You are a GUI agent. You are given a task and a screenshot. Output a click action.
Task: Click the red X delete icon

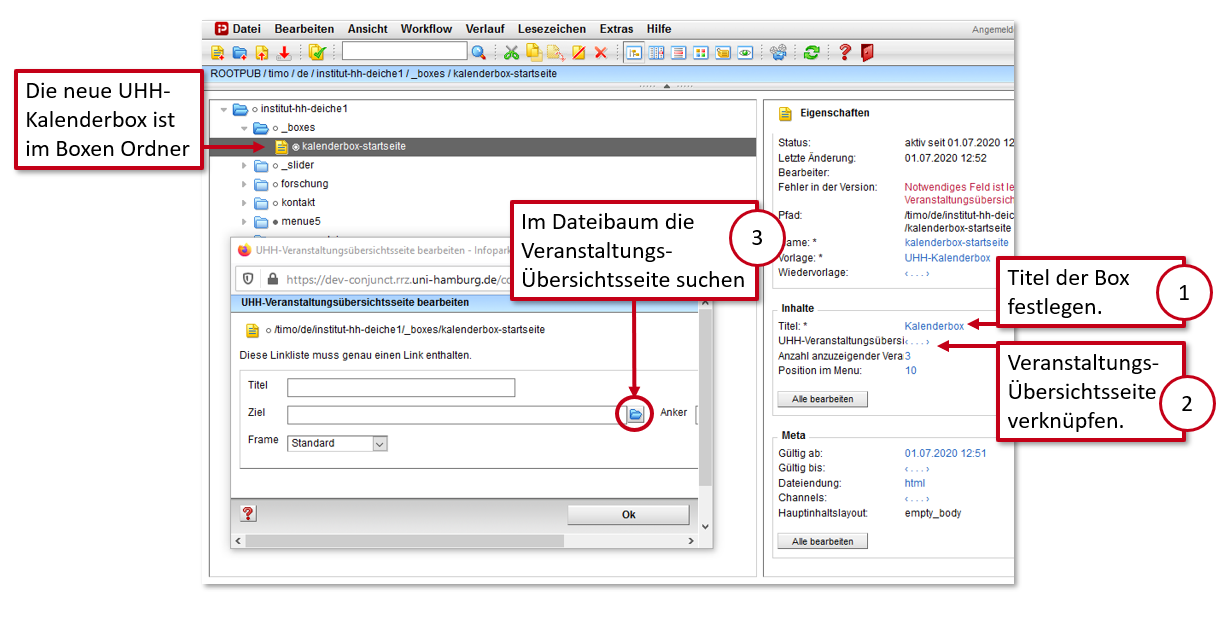[x=601, y=52]
